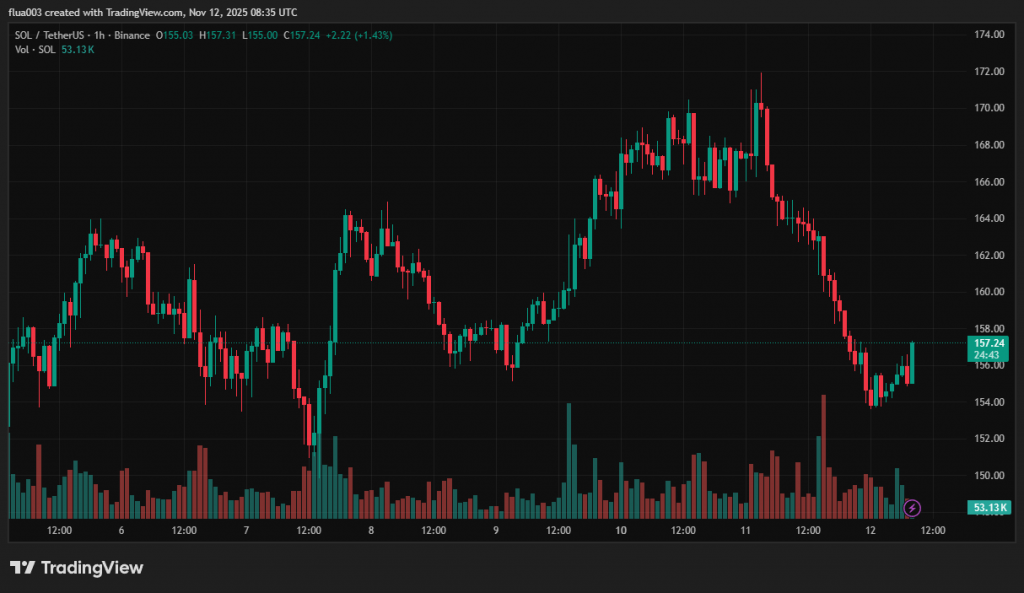Click the Binance exchange label in legend

[x=131, y=35]
